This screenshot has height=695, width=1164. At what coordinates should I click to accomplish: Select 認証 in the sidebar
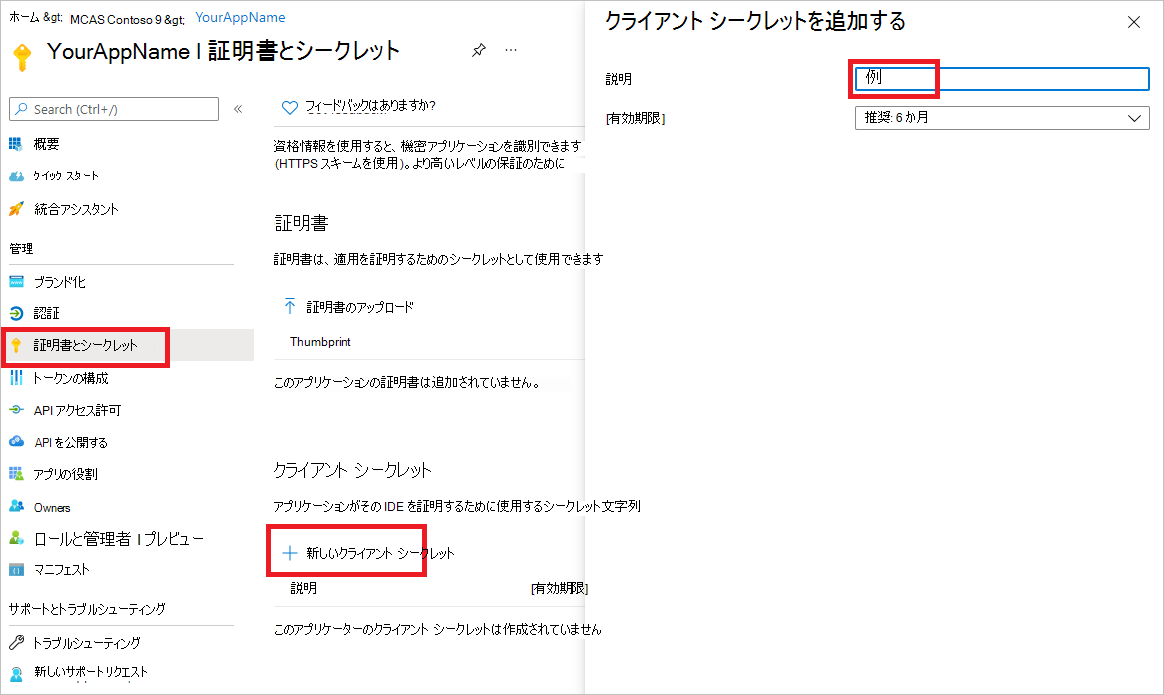point(46,313)
